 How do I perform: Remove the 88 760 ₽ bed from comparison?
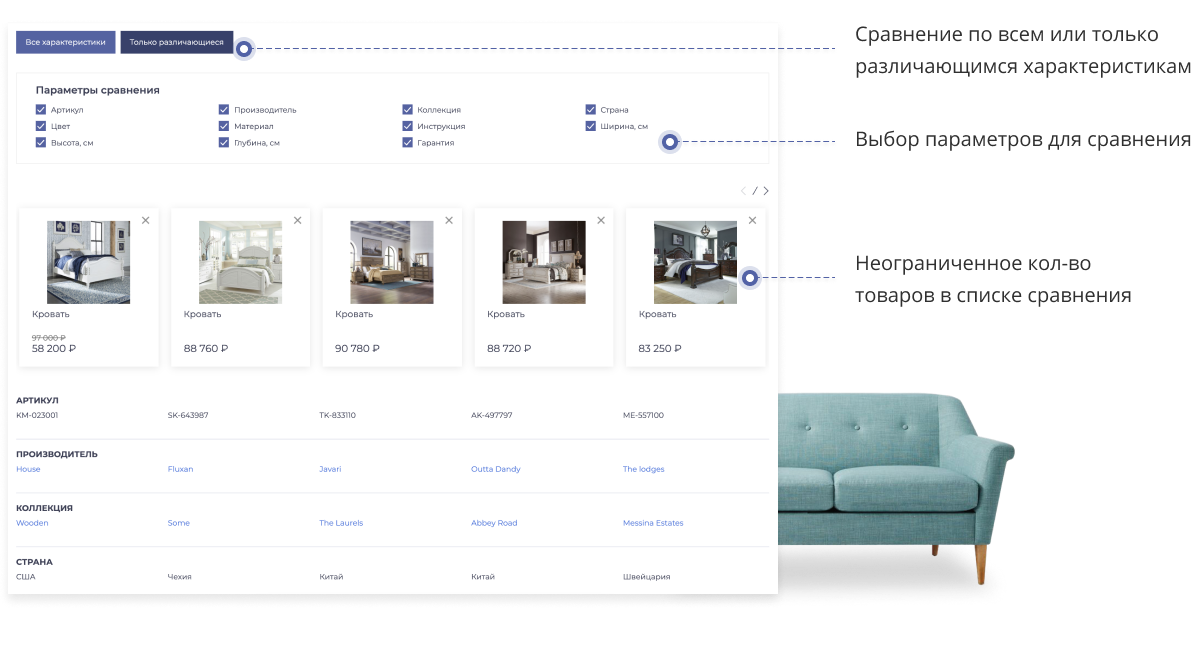(297, 220)
